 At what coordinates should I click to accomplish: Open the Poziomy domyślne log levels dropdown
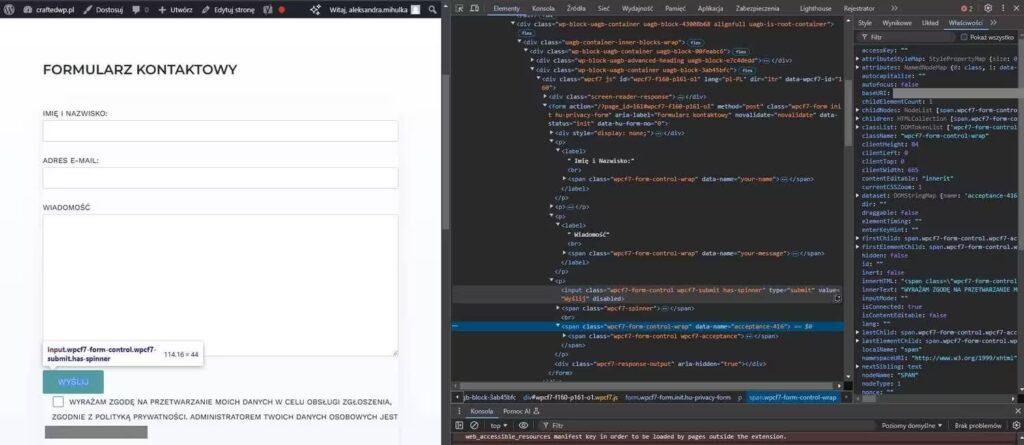tap(912, 425)
